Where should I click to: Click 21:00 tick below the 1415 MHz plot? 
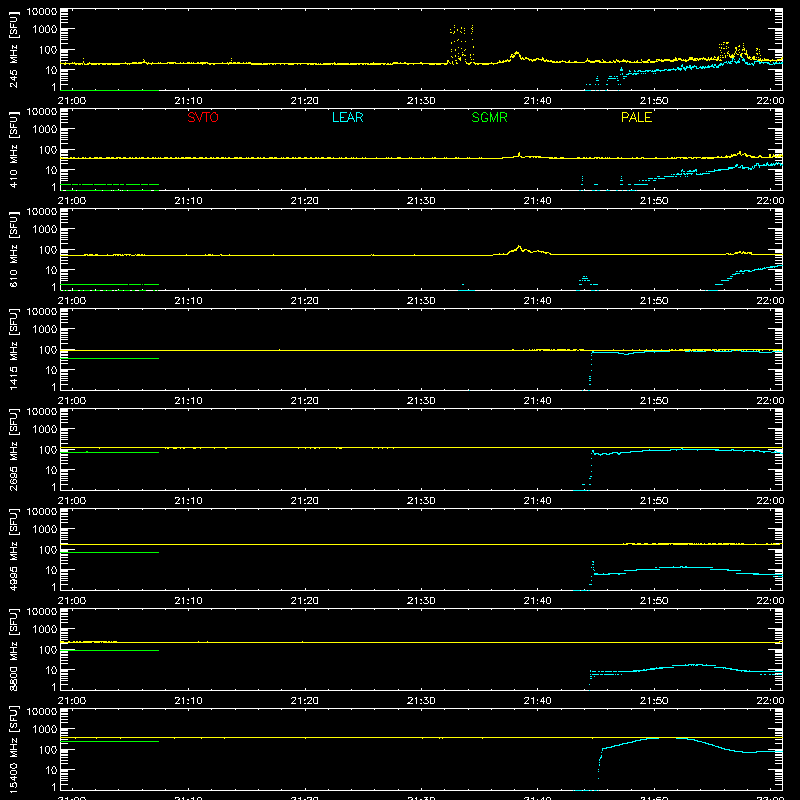[72, 401]
